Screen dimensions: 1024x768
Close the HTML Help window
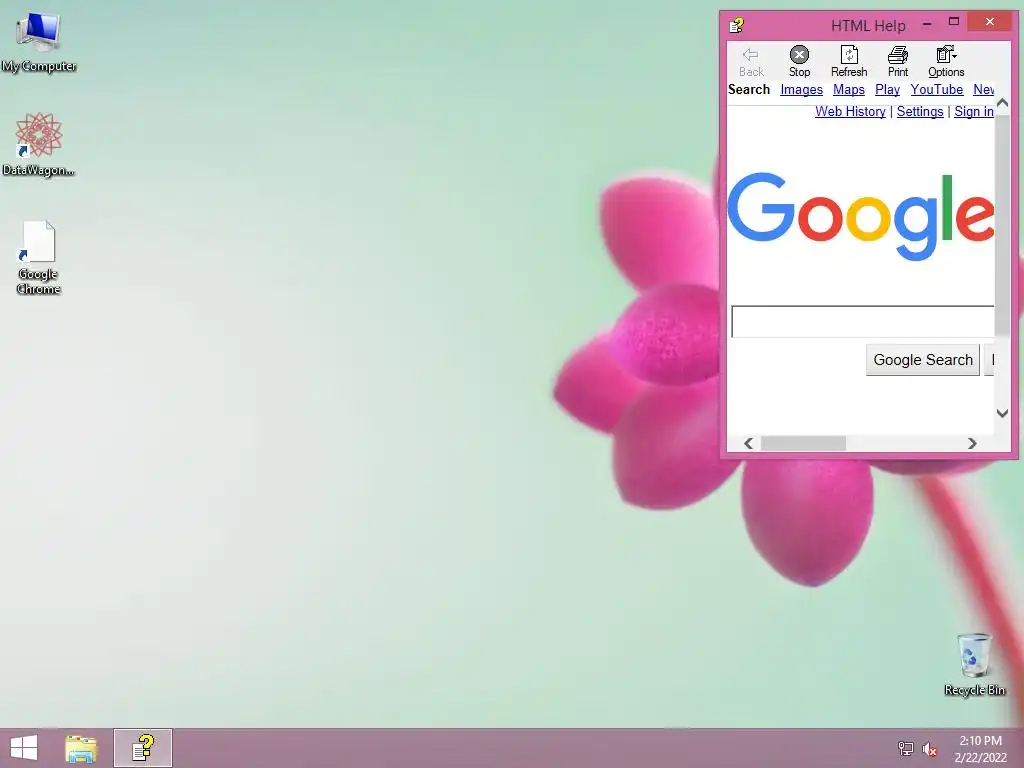pos(989,22)
